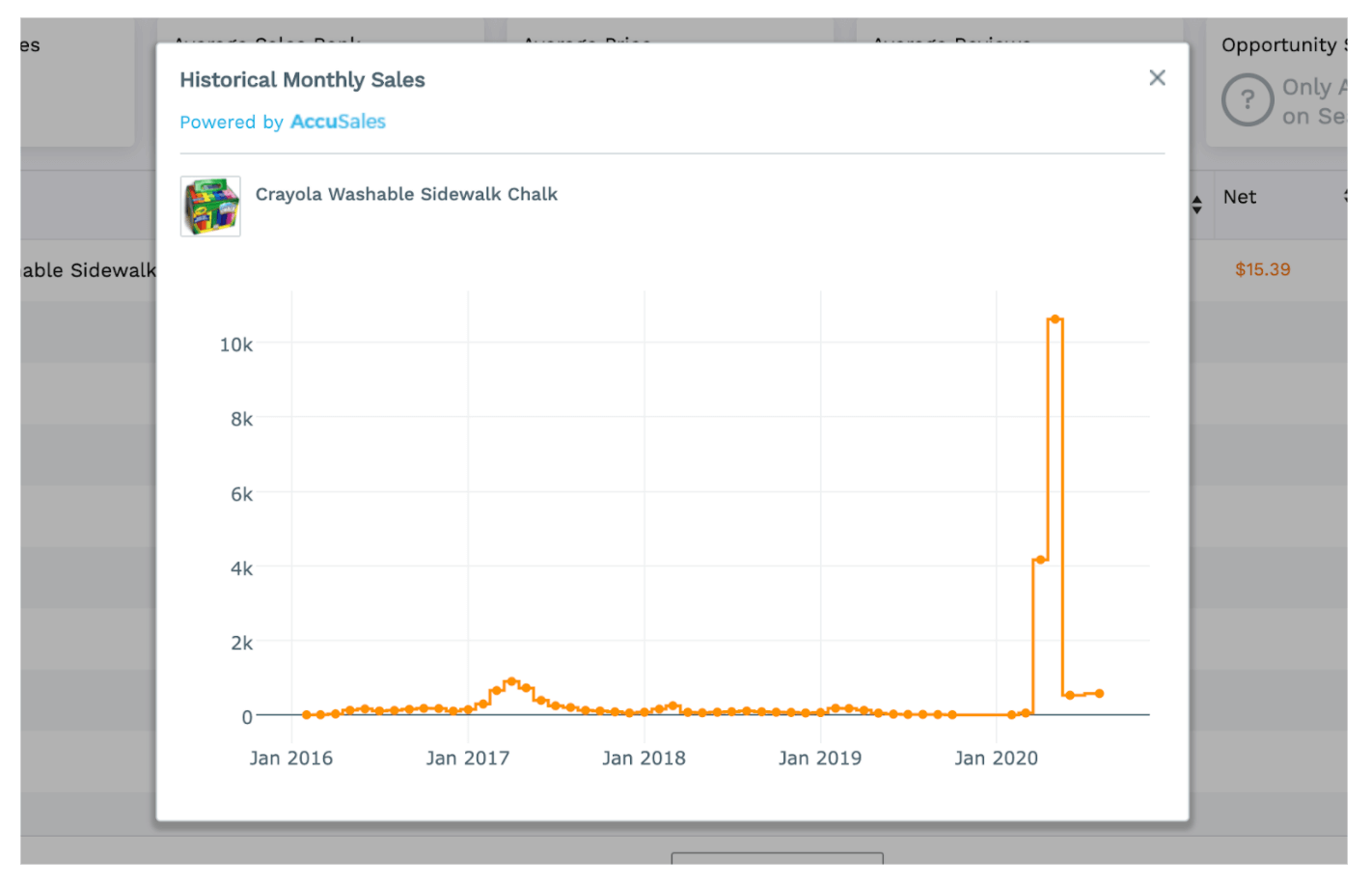Click the 2k y-axis label

[x=241, y=643]
